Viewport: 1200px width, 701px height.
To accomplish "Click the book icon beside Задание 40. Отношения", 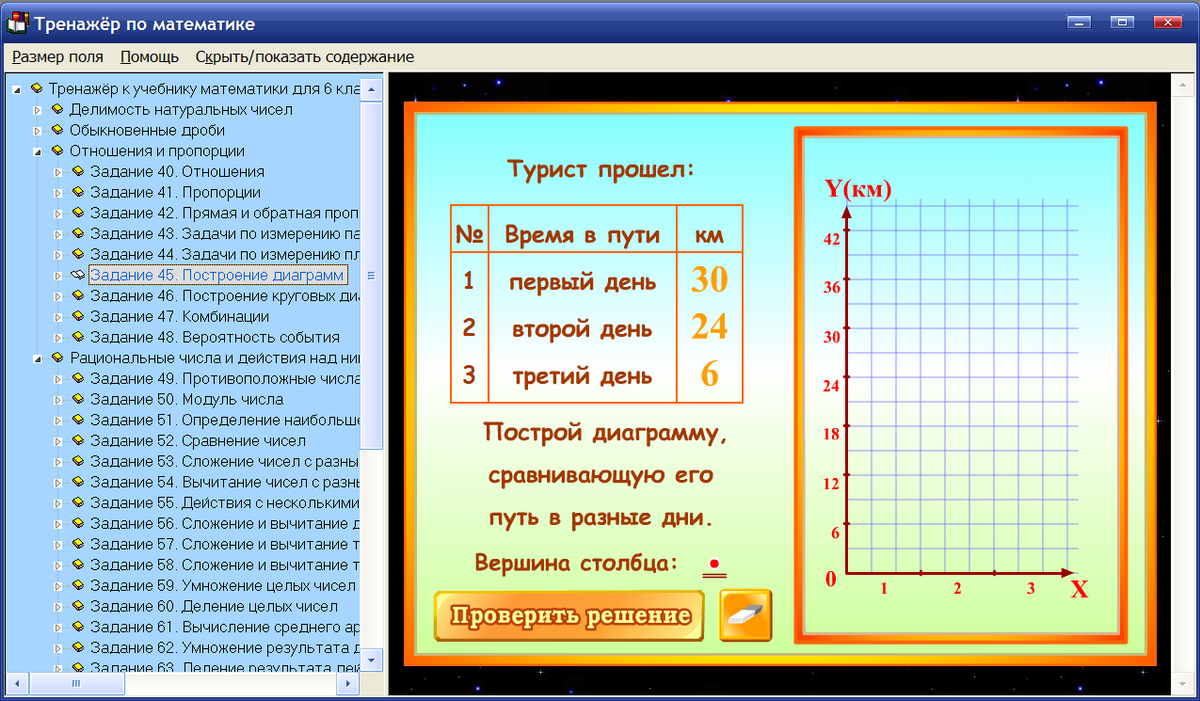I will 78,171.
